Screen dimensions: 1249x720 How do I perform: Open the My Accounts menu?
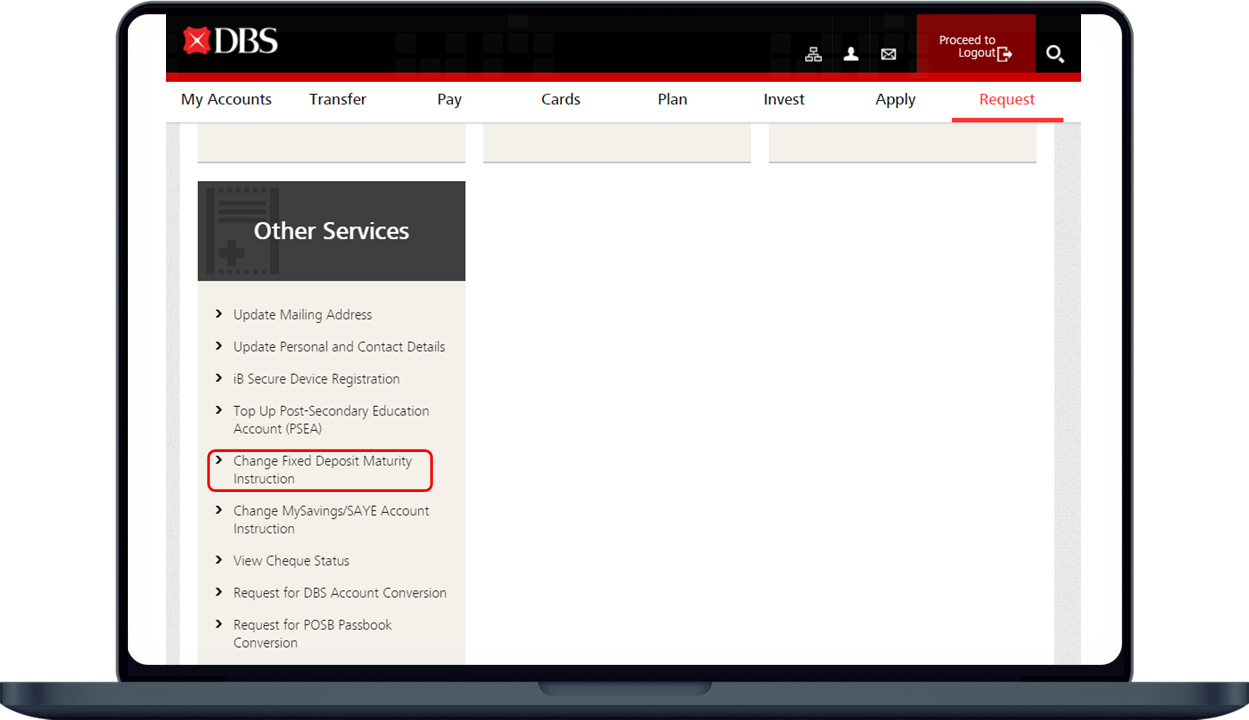click(x=226, y=99)
